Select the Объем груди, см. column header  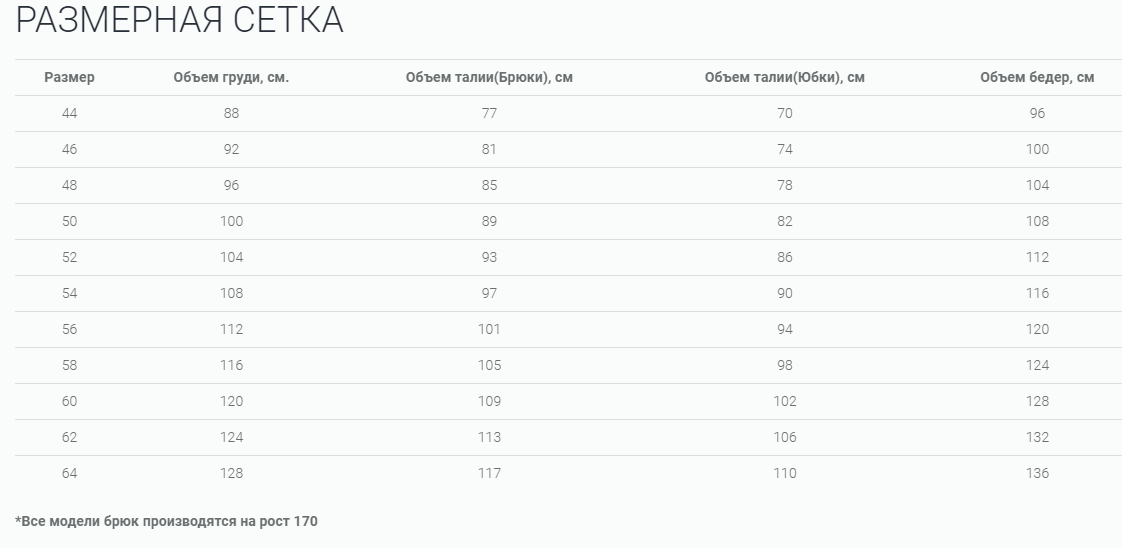coord(231,78)
